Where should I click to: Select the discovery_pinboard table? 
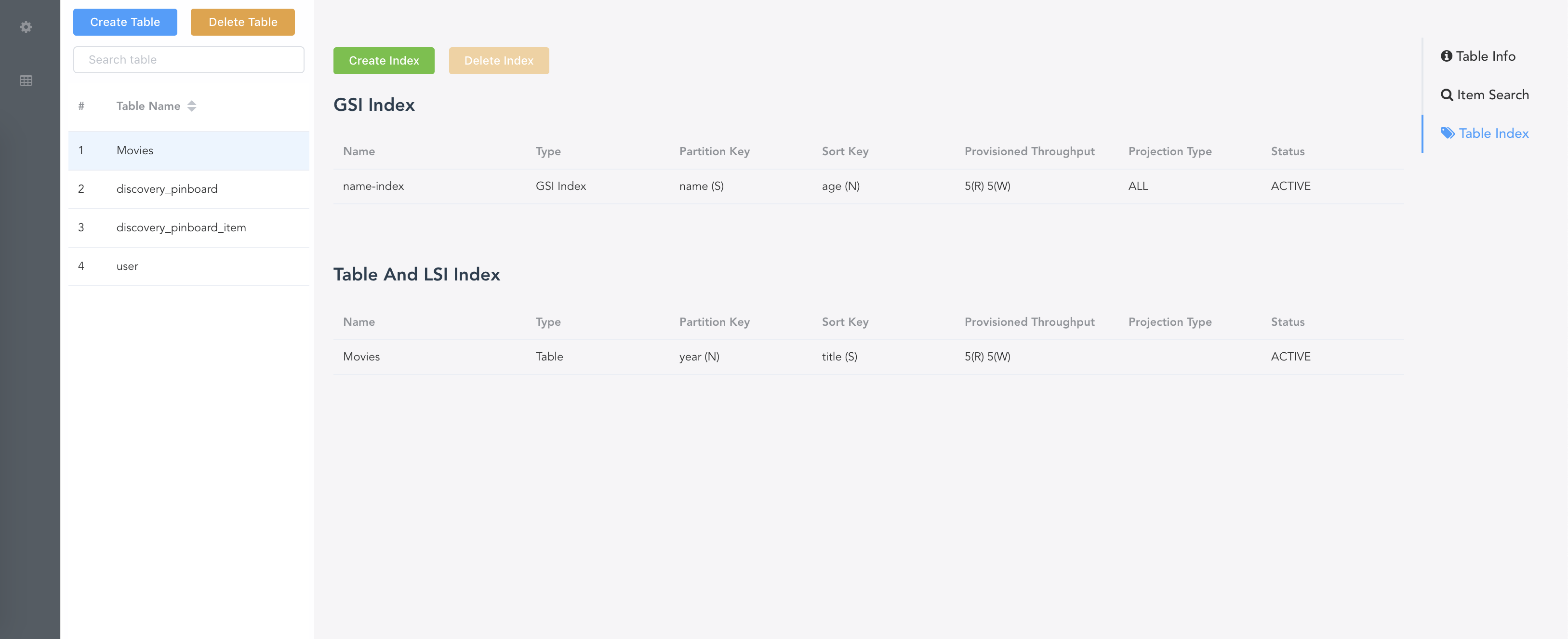point(167,188)
